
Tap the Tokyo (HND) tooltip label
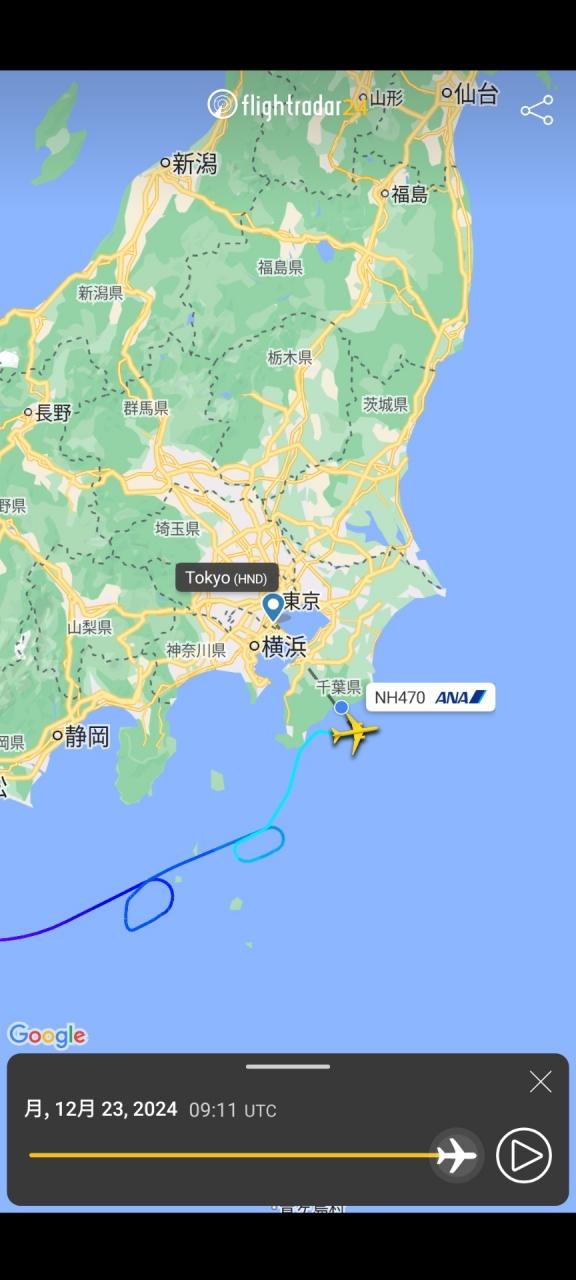(x=226, y=578)
